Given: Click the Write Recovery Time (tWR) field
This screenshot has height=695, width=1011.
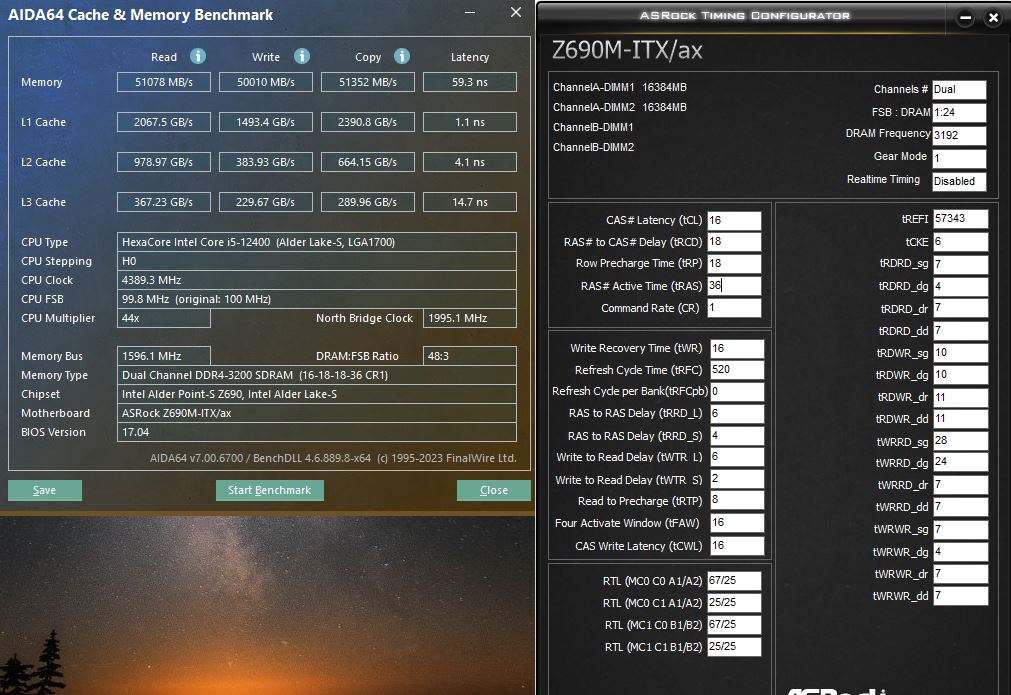Looking at the screenshot, I should (x=737, y=349).
